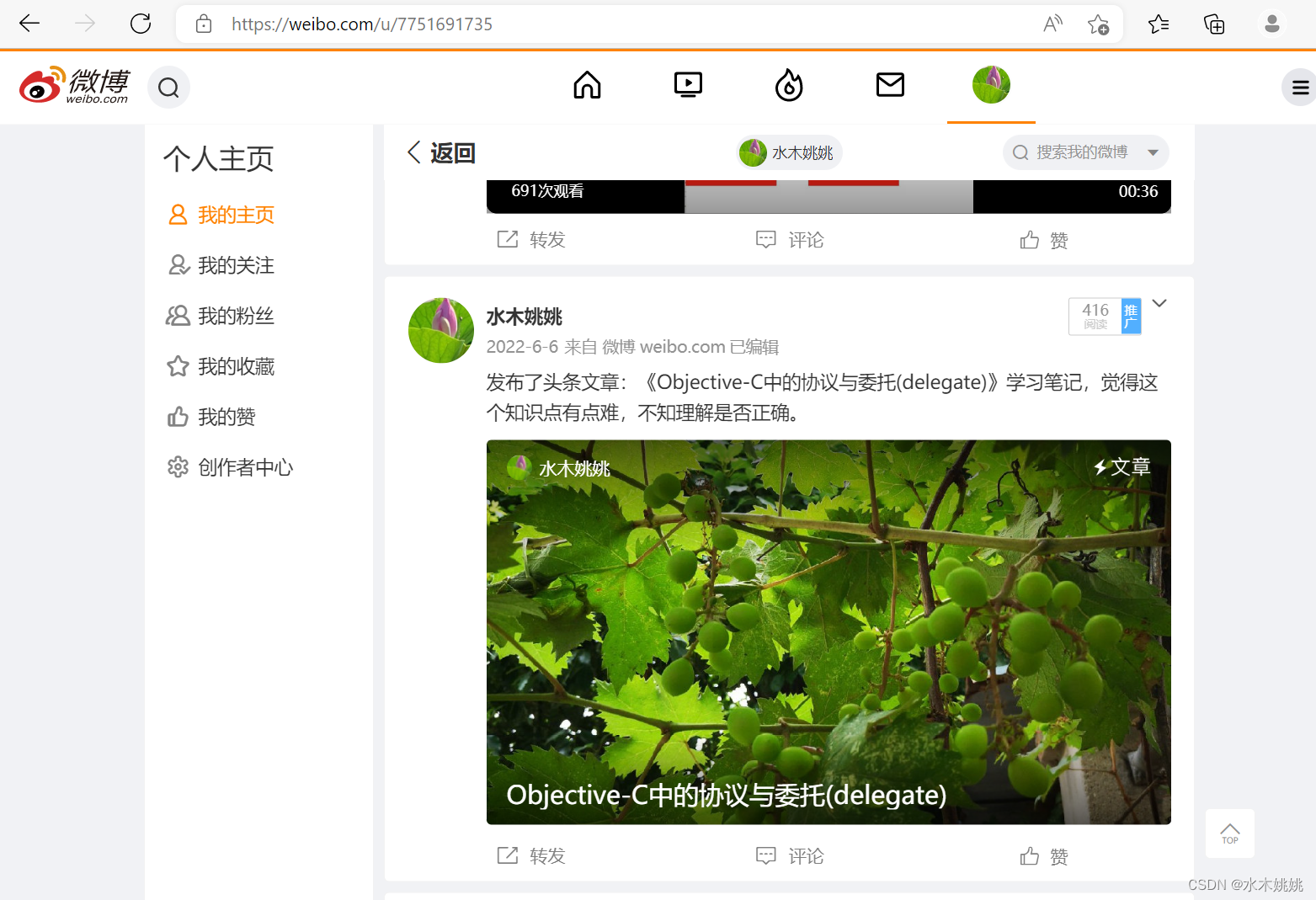Click the 416 阅读 count box
1316x900 pixels.
point(1095,317)
